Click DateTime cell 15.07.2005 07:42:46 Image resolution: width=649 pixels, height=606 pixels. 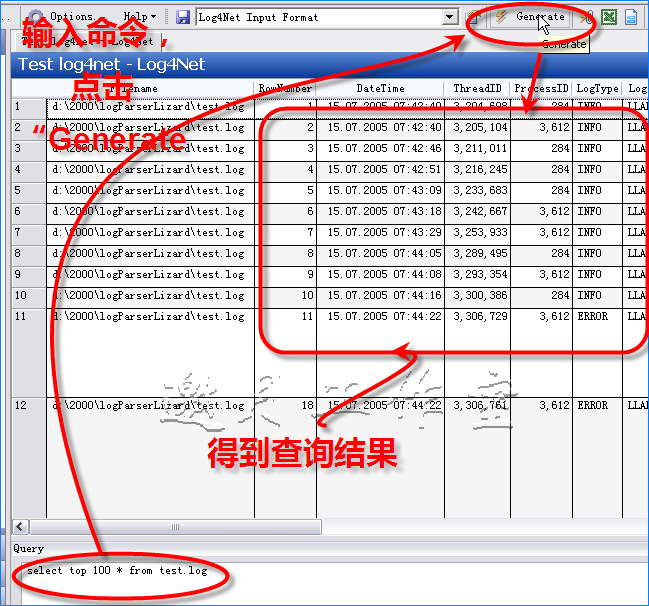(x=380, y=149)
